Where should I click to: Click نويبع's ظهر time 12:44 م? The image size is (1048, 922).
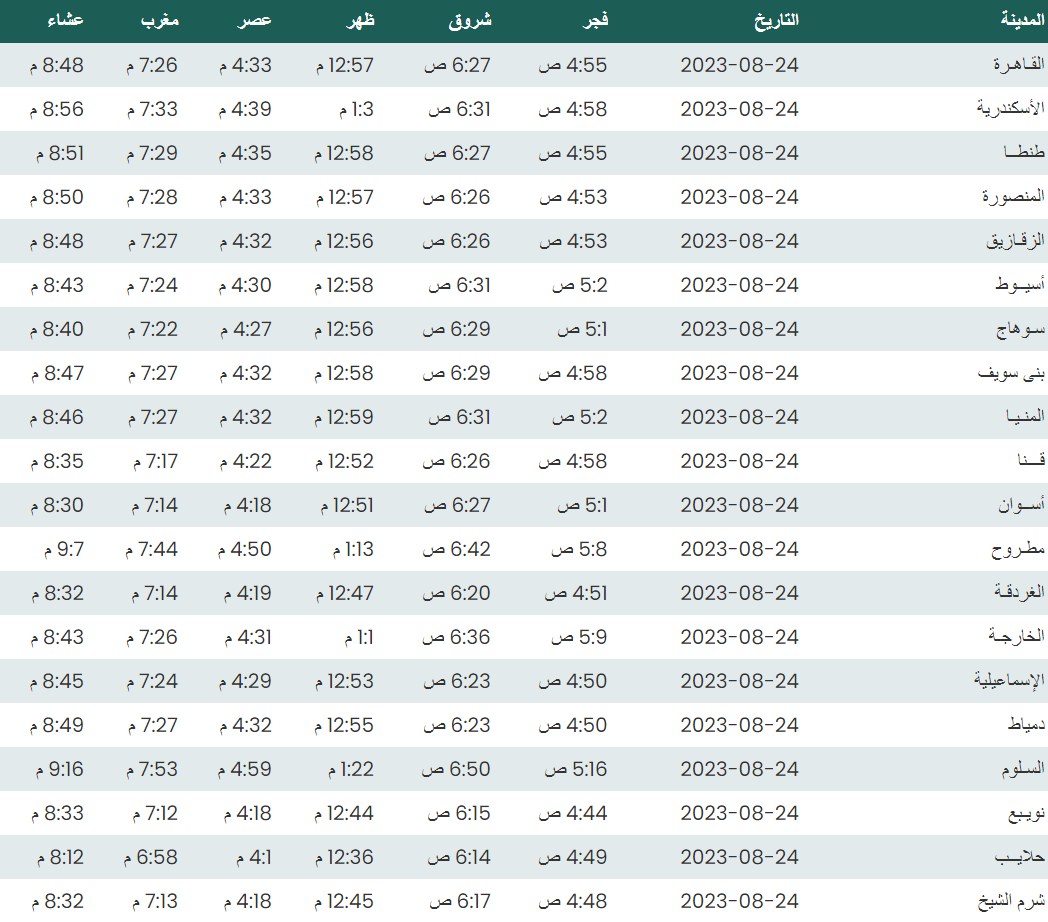(343, 813)
